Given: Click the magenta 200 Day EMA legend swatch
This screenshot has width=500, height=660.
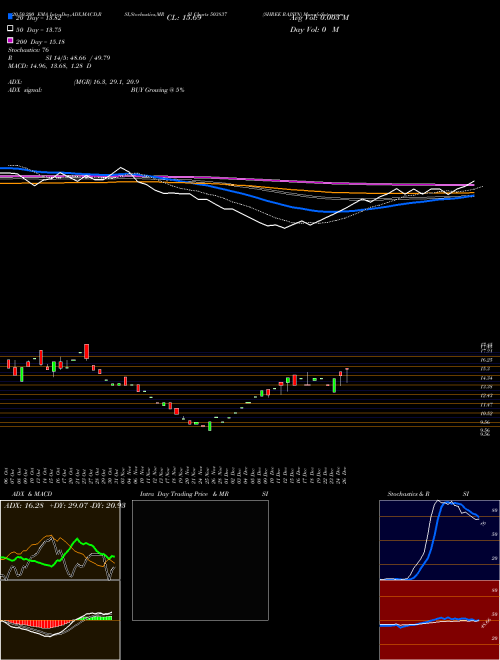Looking at the screenshot, I should (x=10, y=40).
